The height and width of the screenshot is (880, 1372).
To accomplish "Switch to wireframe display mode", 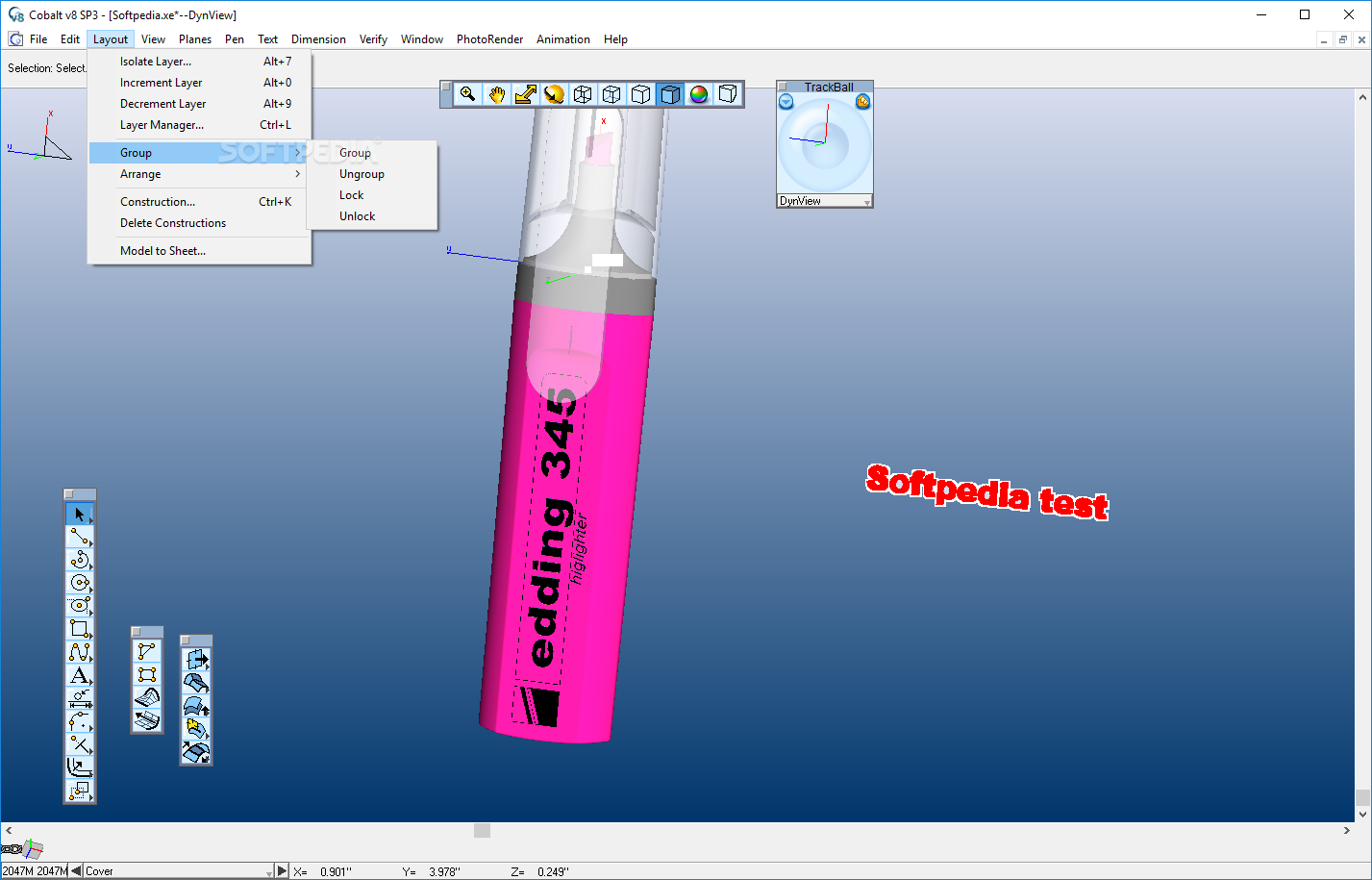I will coord(583,94).
